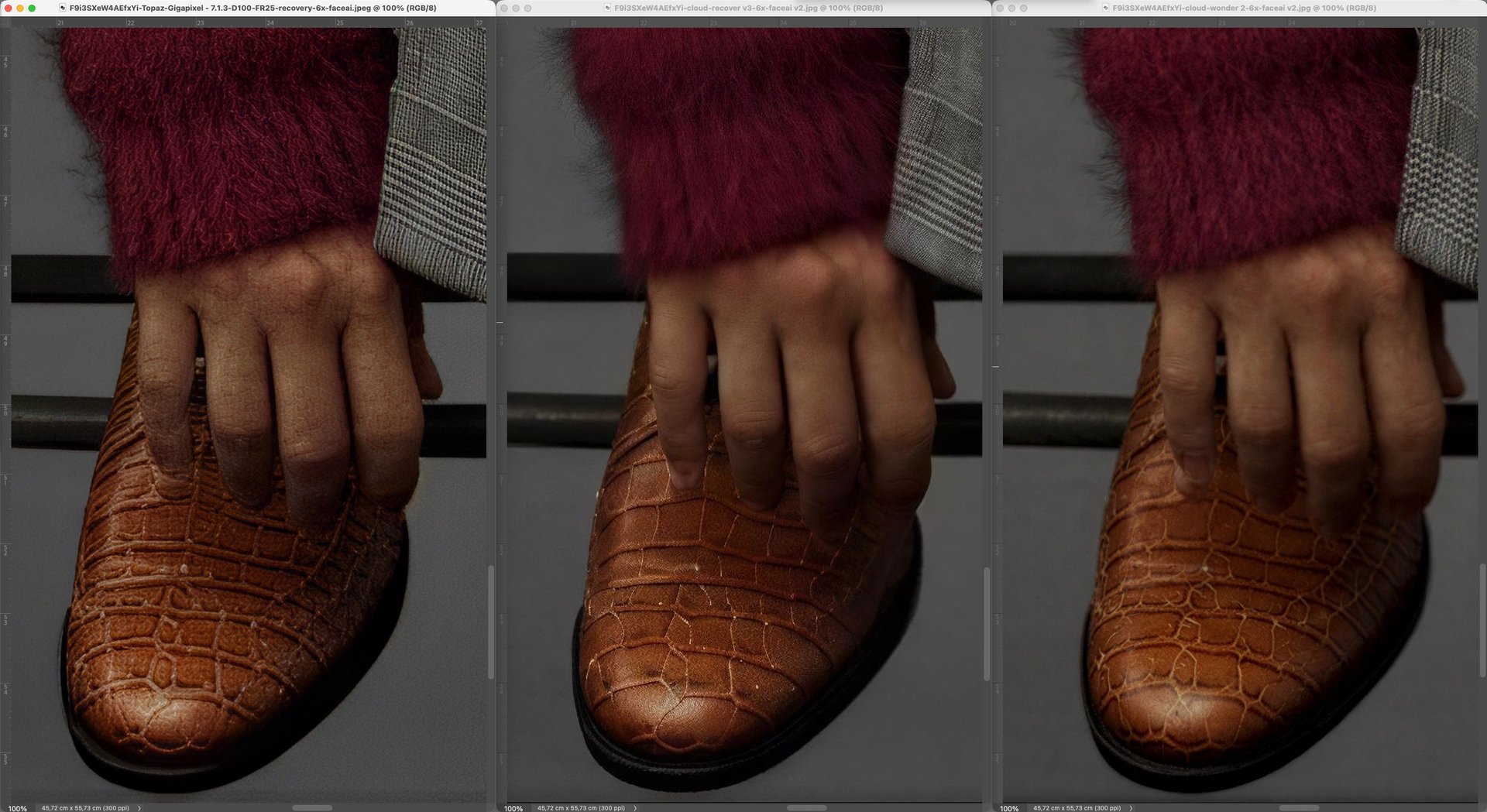Open status bar chevron in cloud-recover window
The image size is (1487, 812).
click(635, 807)
